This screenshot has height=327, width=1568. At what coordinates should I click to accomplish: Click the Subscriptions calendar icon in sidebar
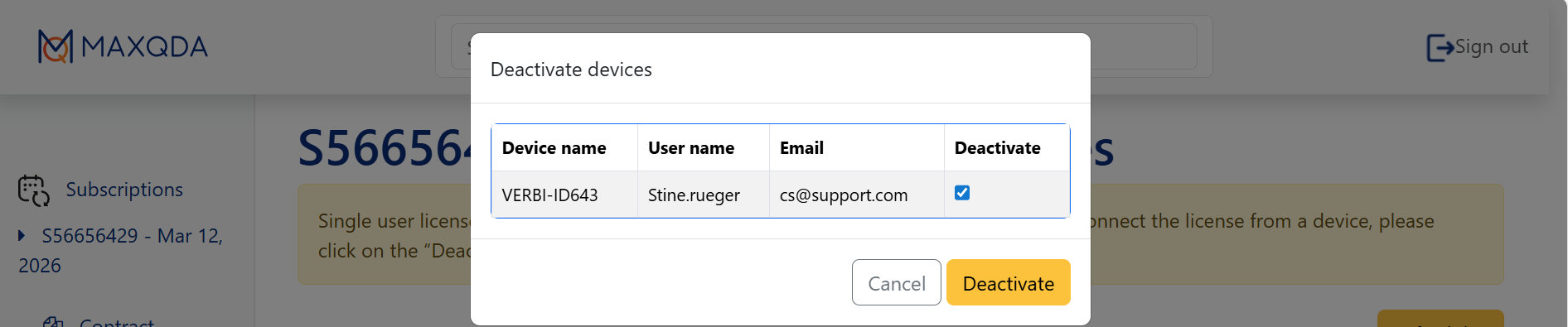[34, 190]
